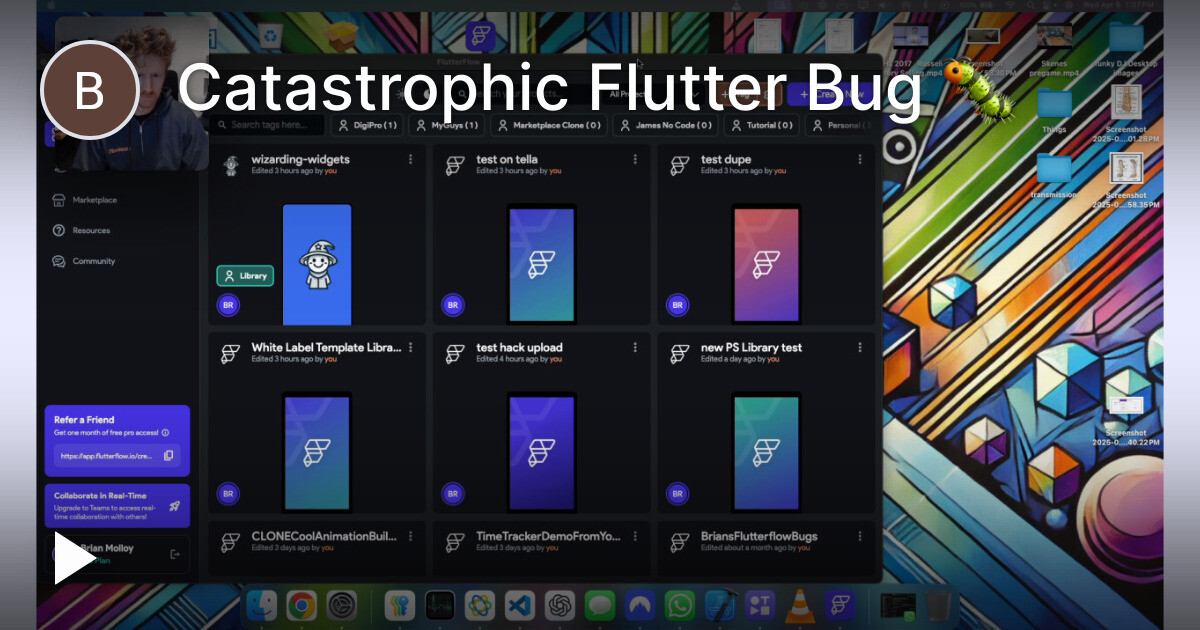This screenshot has width=1200, height=630.
Task: Play the video with the play button
Action: pyautogui.click(x=74, y=558)
